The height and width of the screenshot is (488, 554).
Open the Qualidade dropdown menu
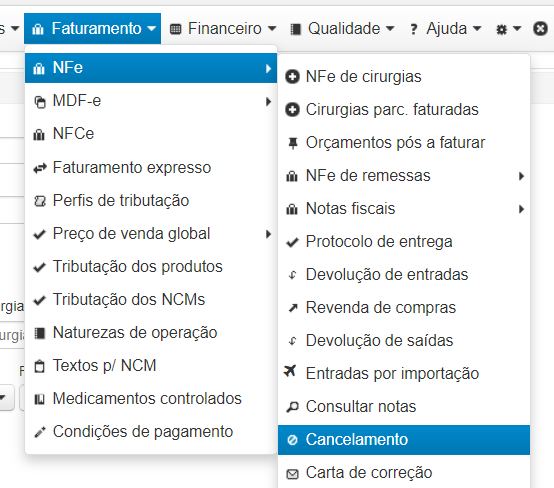tap(342, 29)
